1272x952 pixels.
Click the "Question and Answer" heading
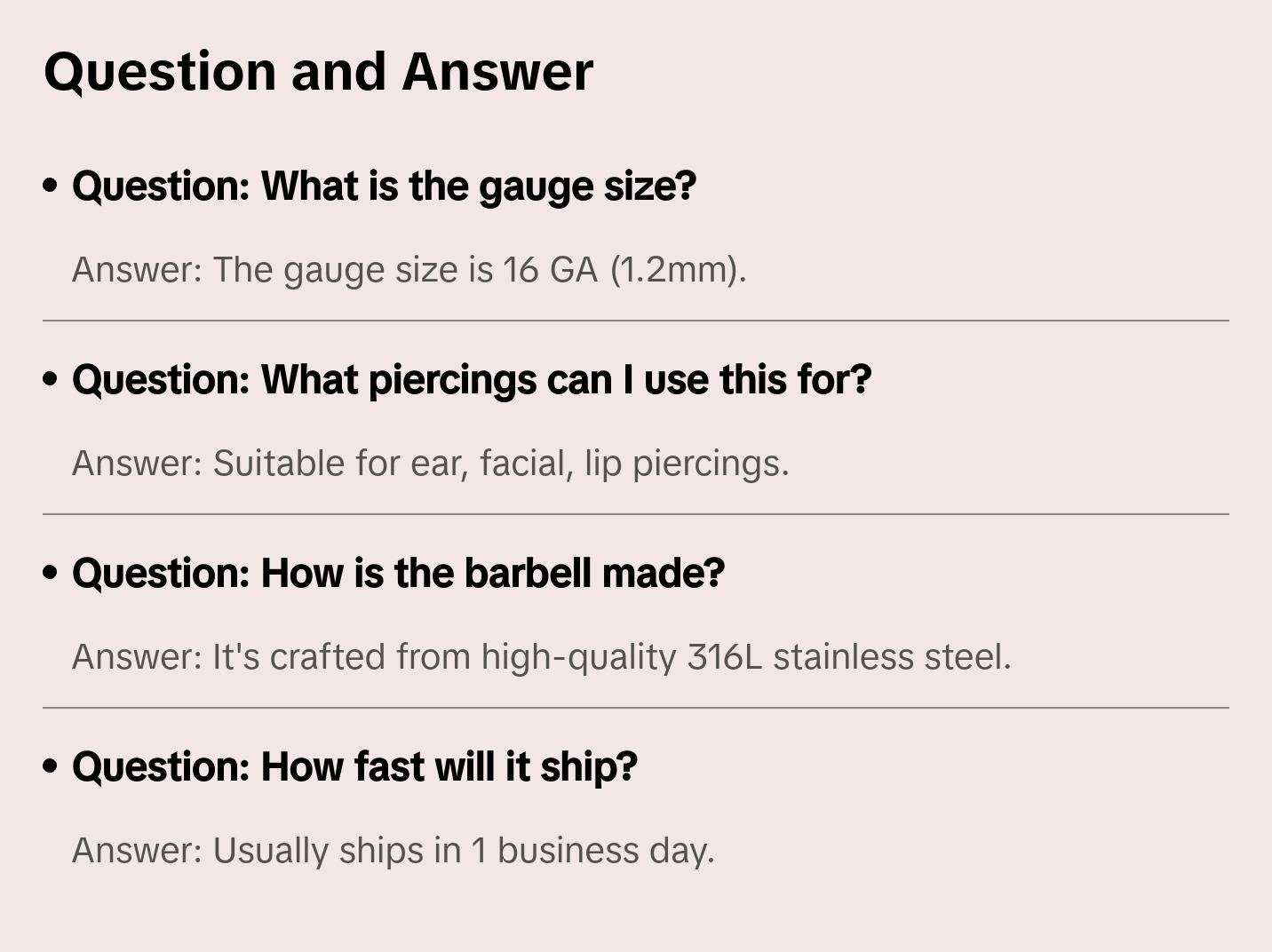318,71
